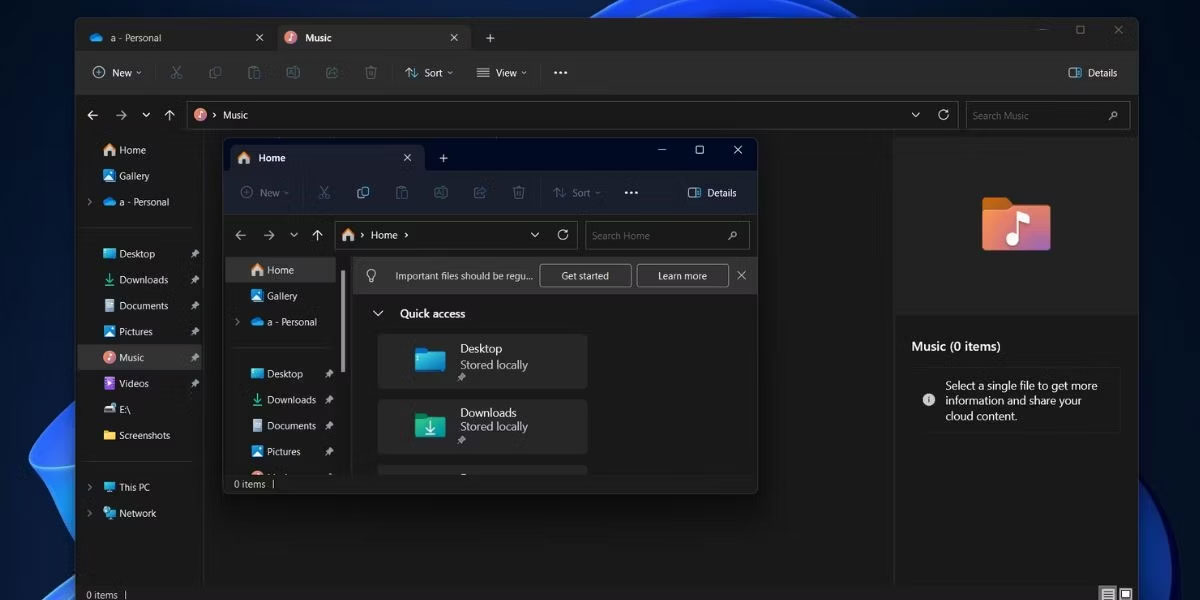Click the Up arrow in Home window

click(317, 235)
